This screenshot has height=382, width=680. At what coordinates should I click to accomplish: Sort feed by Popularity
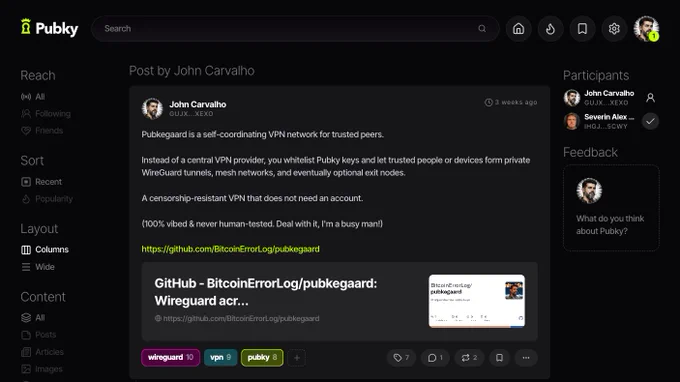[47, 199]
